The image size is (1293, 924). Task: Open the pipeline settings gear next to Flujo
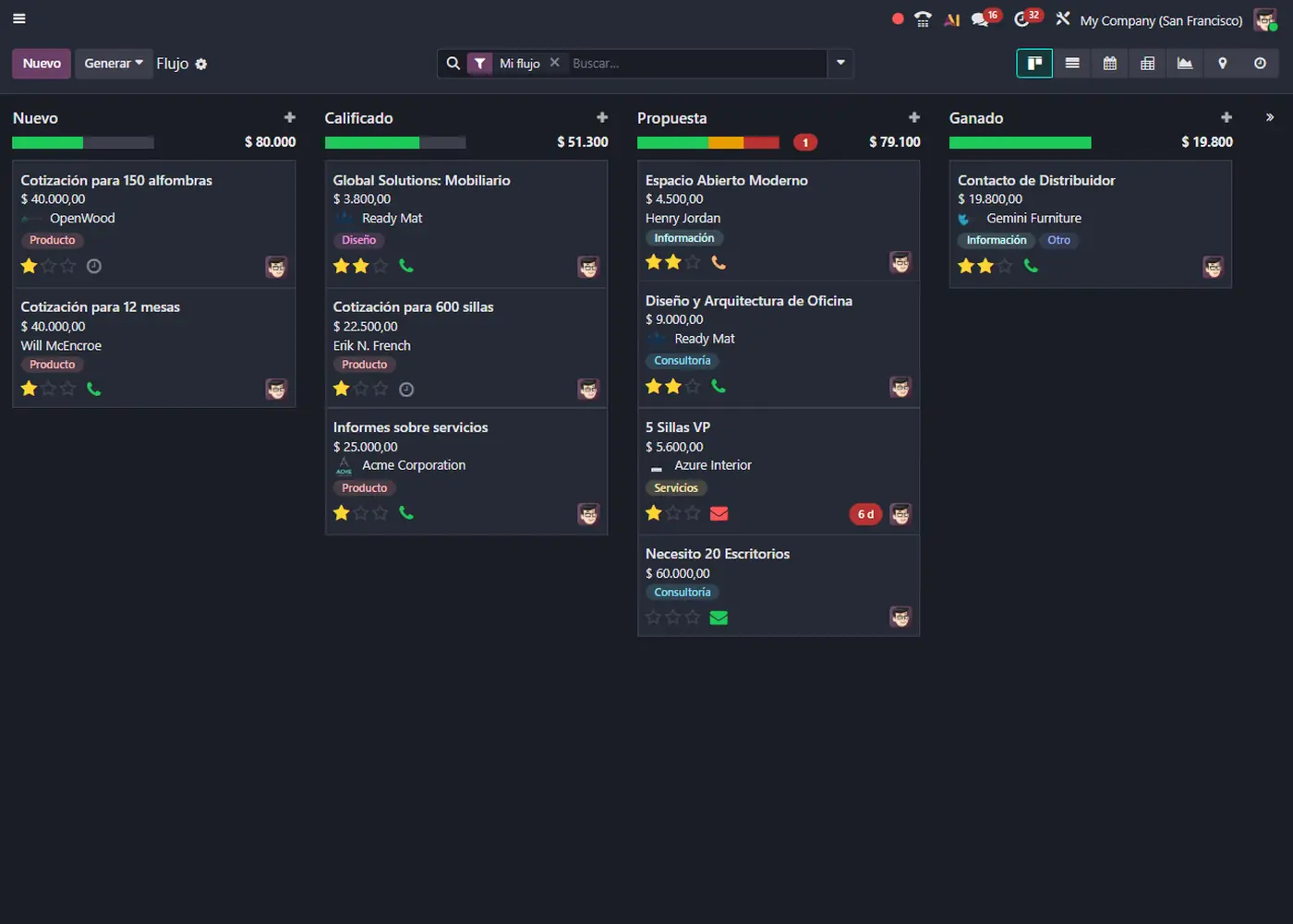tap(201, 65)
